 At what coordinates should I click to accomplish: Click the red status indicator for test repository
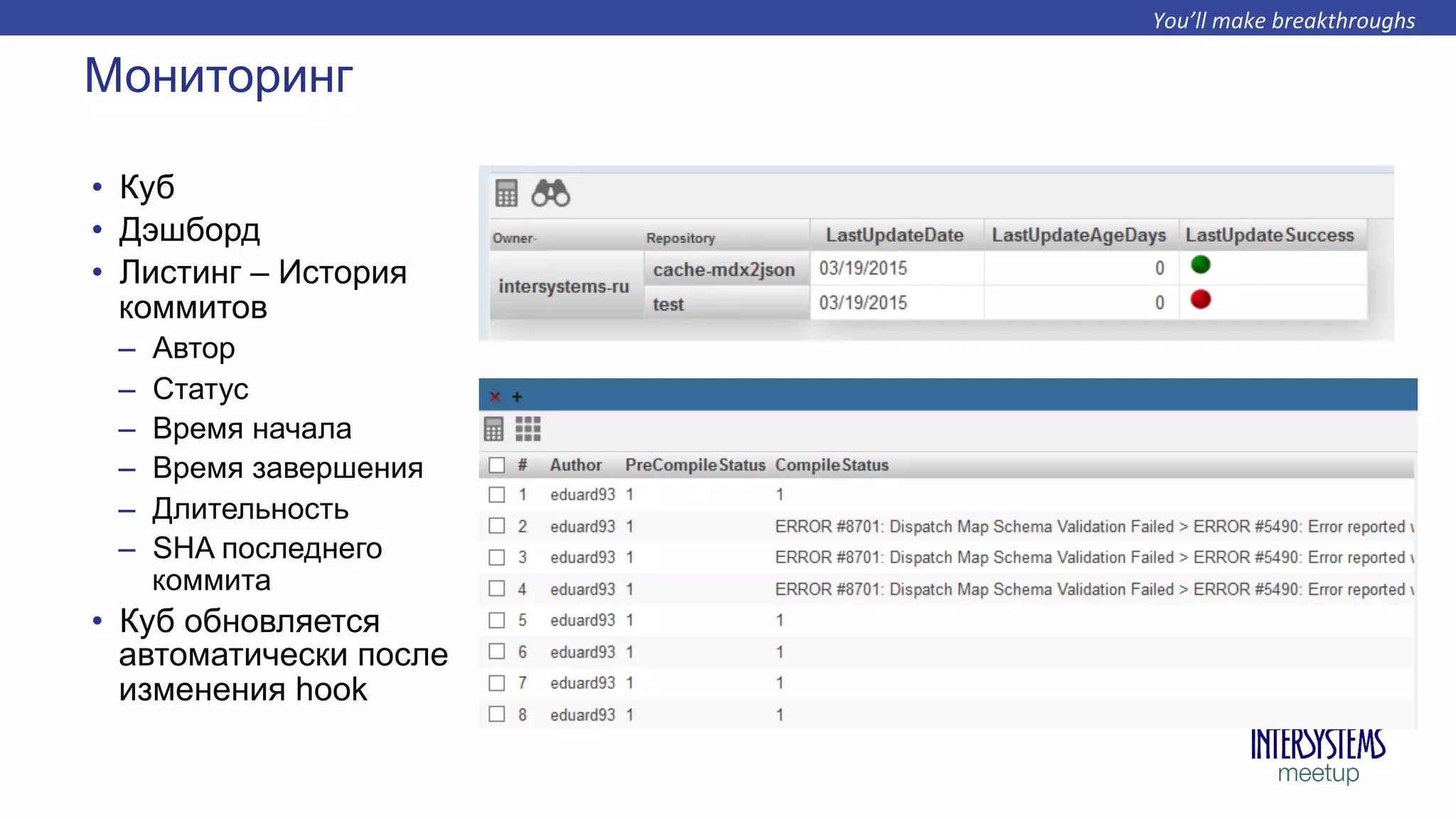click(1200, 299)
